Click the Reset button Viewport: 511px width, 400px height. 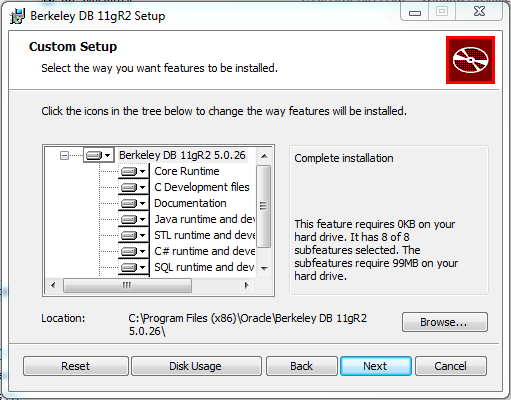point(76,366)
